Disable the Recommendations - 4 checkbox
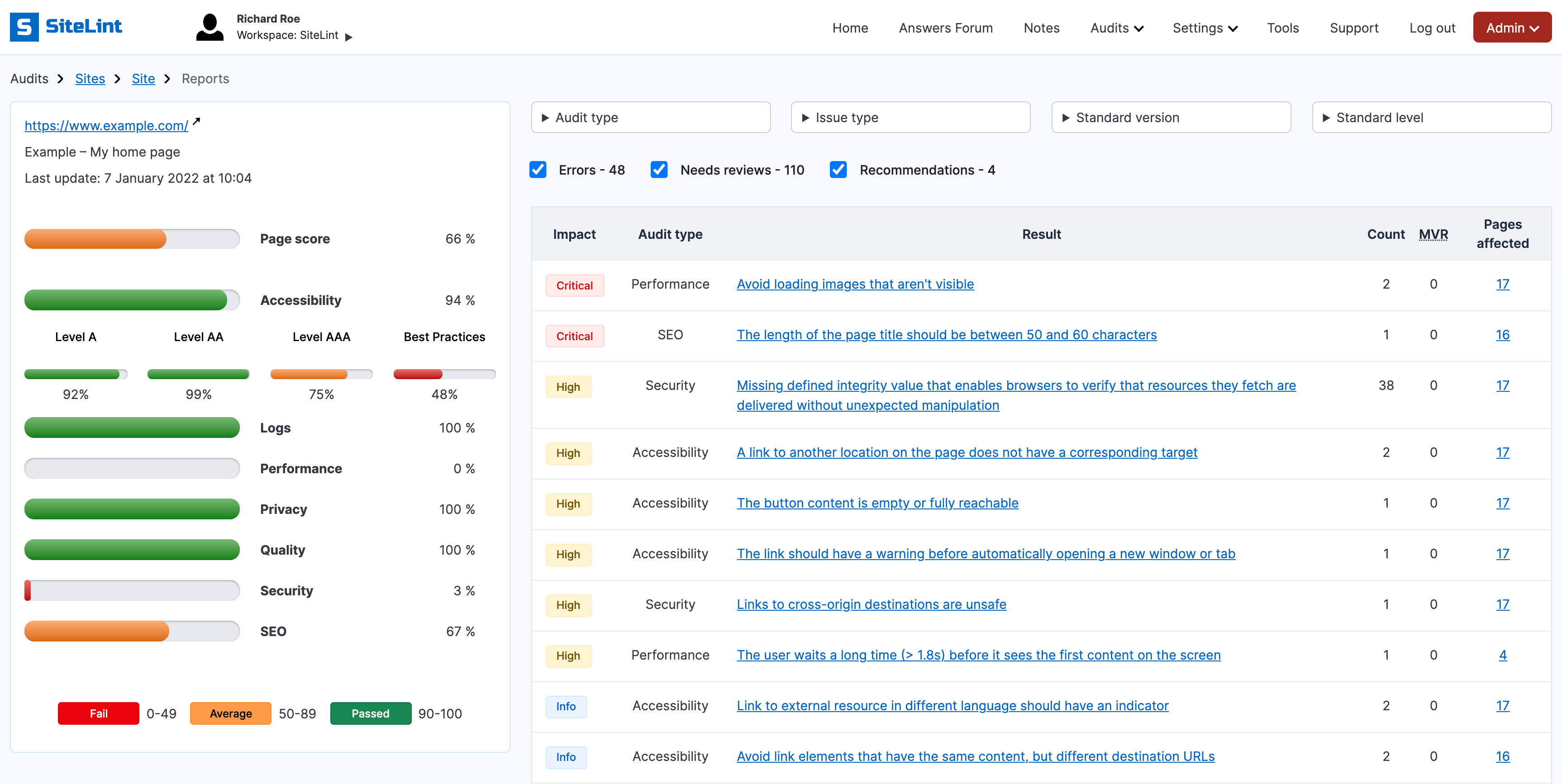This screenshot has height=784, width=1562. pyautogui.click(x=838, y=170)
